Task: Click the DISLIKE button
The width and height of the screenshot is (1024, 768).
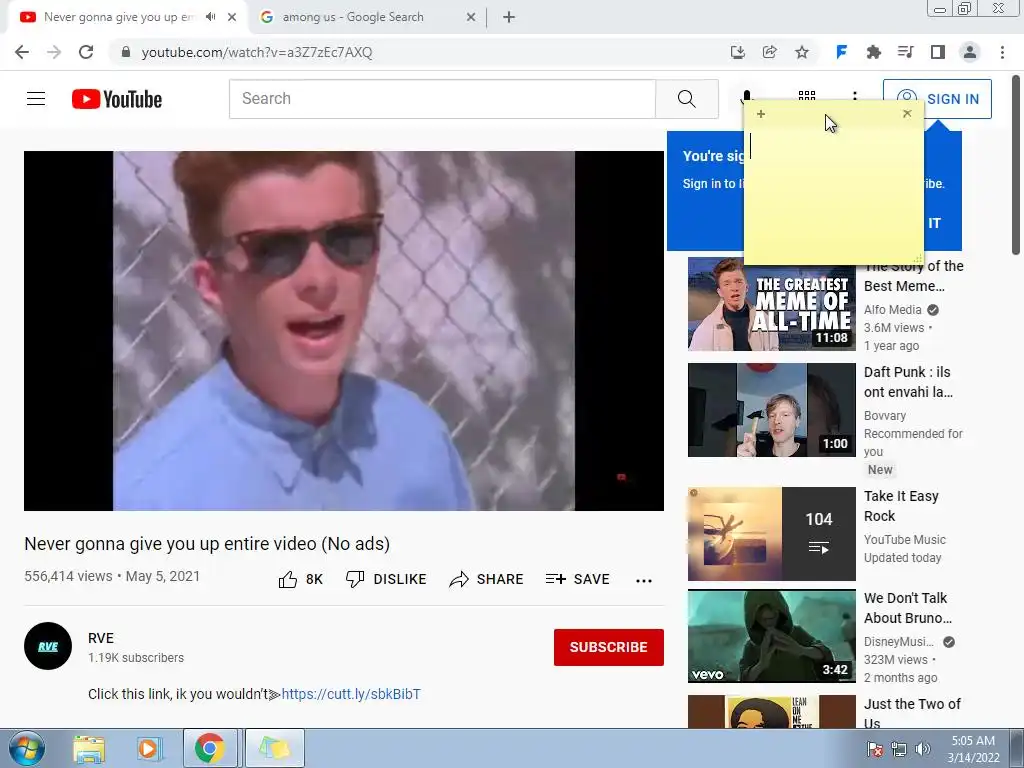Action: coord(386,579)
